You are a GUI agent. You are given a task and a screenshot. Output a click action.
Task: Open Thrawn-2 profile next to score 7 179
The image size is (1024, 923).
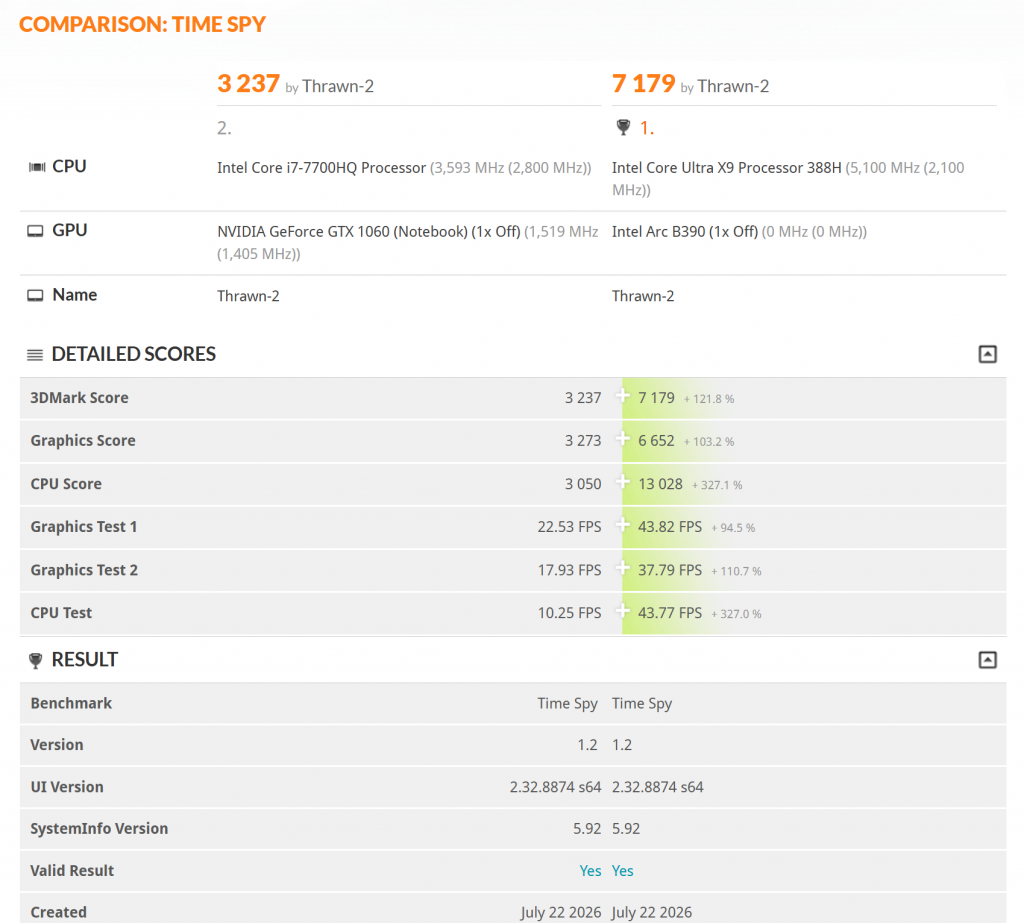click(733, 86)
